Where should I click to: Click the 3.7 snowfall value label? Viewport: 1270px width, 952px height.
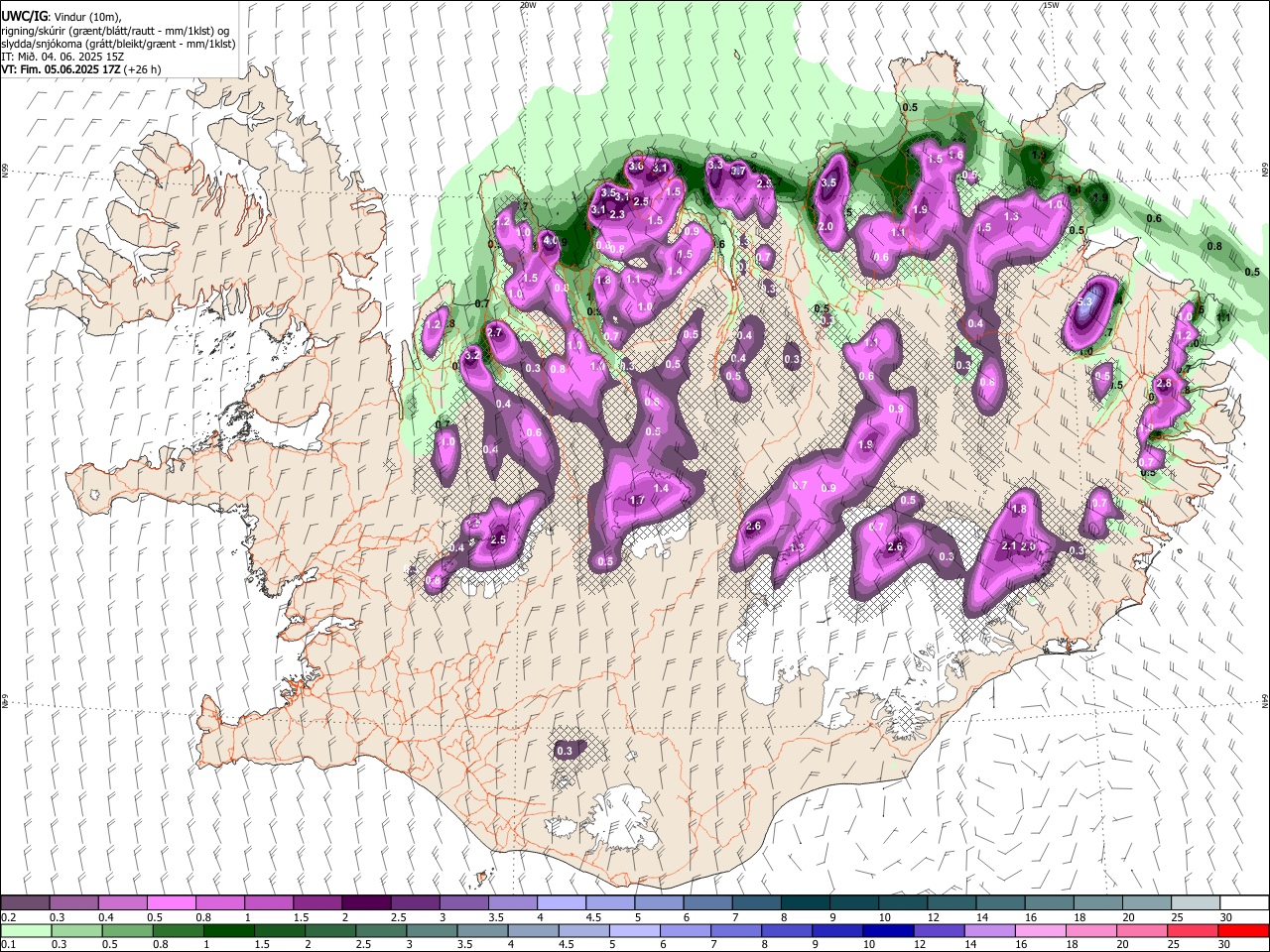738,172
